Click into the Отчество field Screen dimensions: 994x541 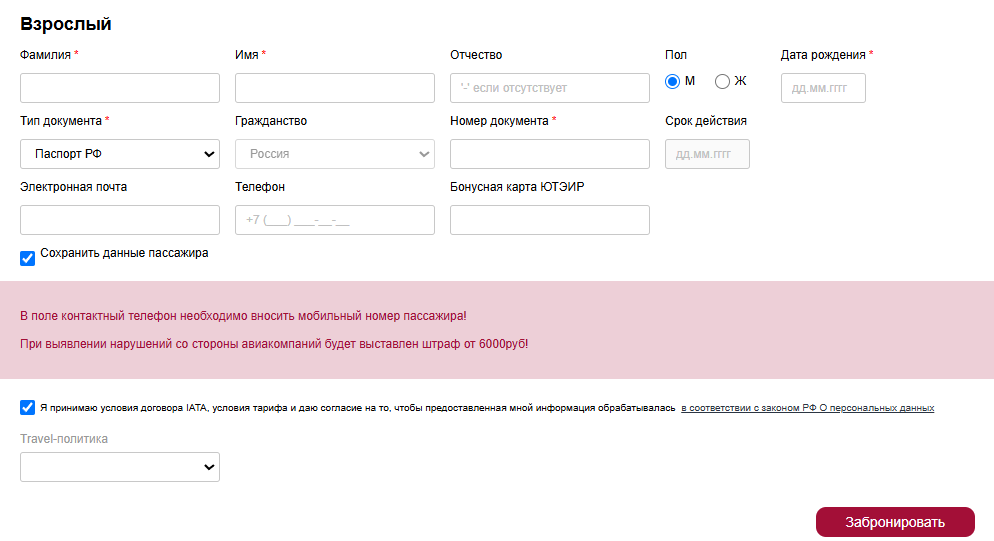coord(550,88)
